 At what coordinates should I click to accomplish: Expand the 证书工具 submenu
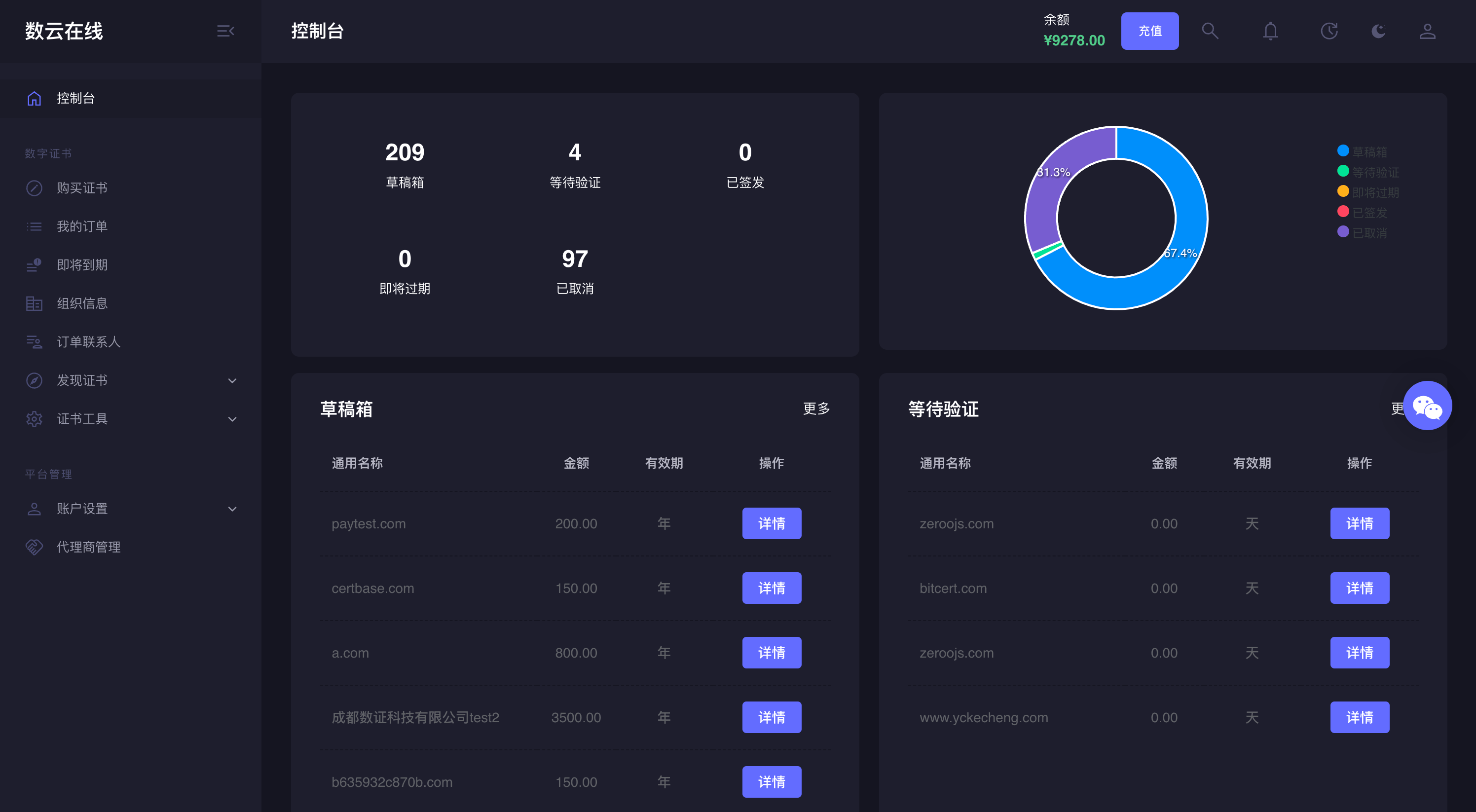[x=232, y=419]
